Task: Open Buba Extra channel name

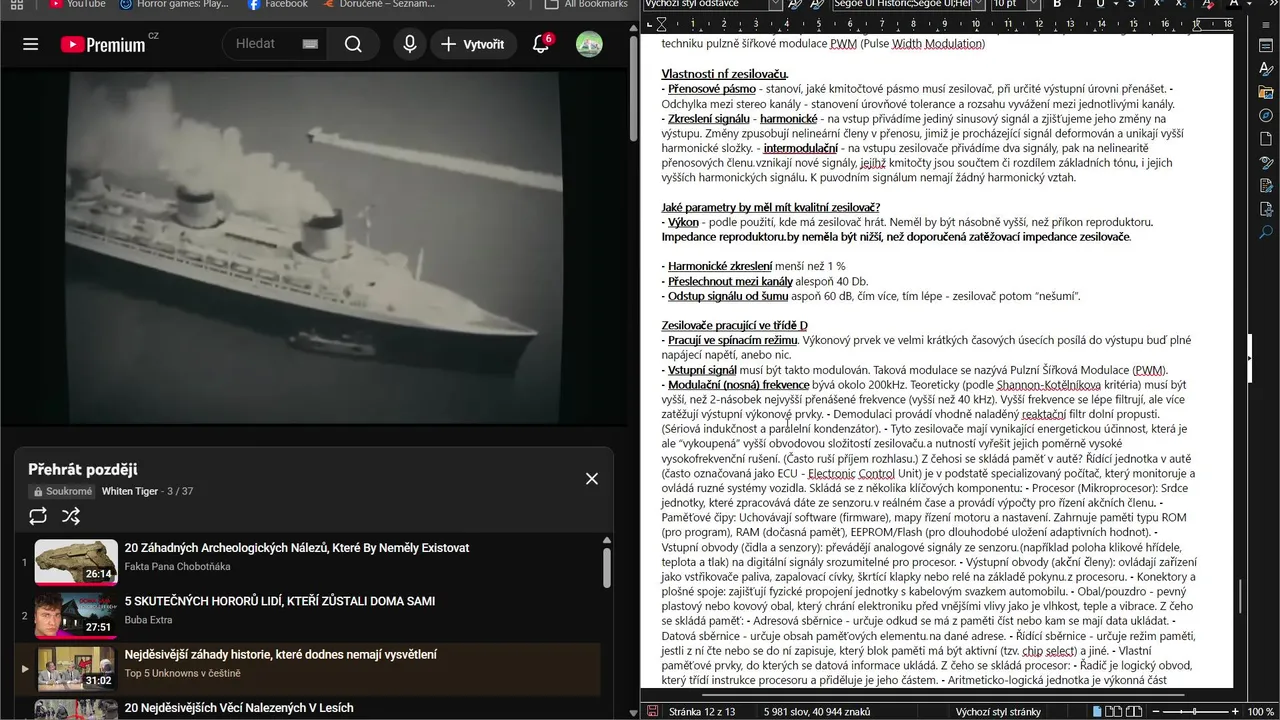Action: [x=148, y=620]
